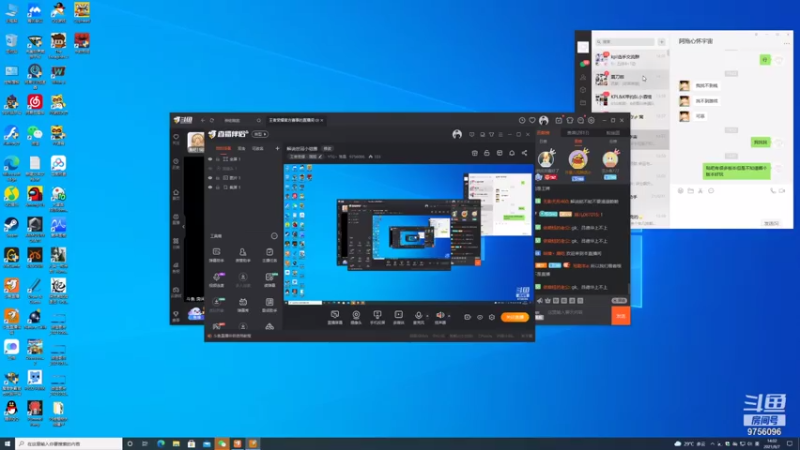Click the trash icon above the preview
This screenshot has width=800, height=450.
pos(474,153)
